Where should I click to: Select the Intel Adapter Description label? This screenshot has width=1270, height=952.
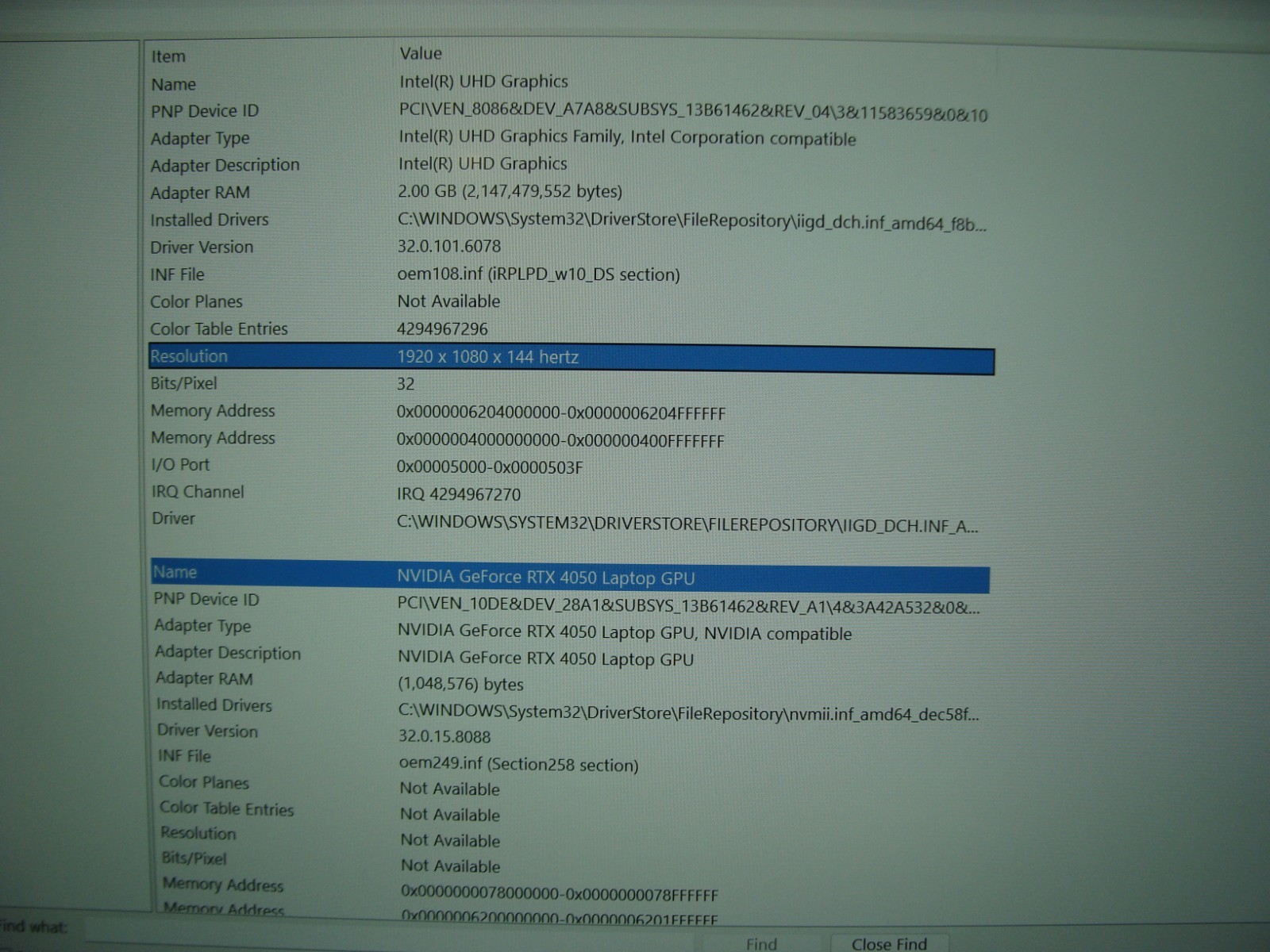click(225, 165)
